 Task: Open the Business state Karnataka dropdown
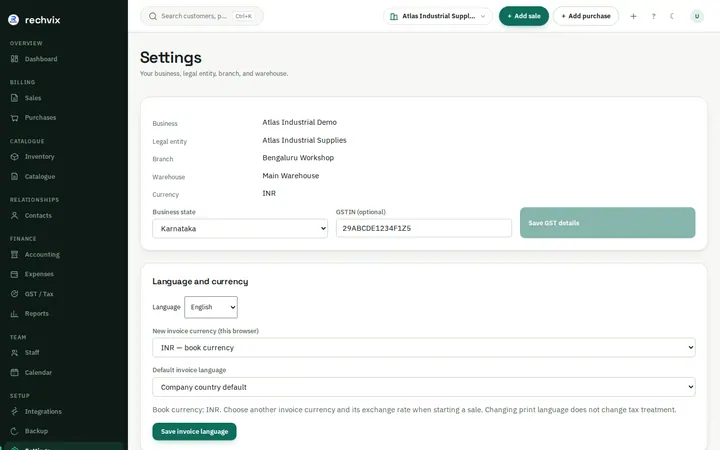(x=240, y=228)
